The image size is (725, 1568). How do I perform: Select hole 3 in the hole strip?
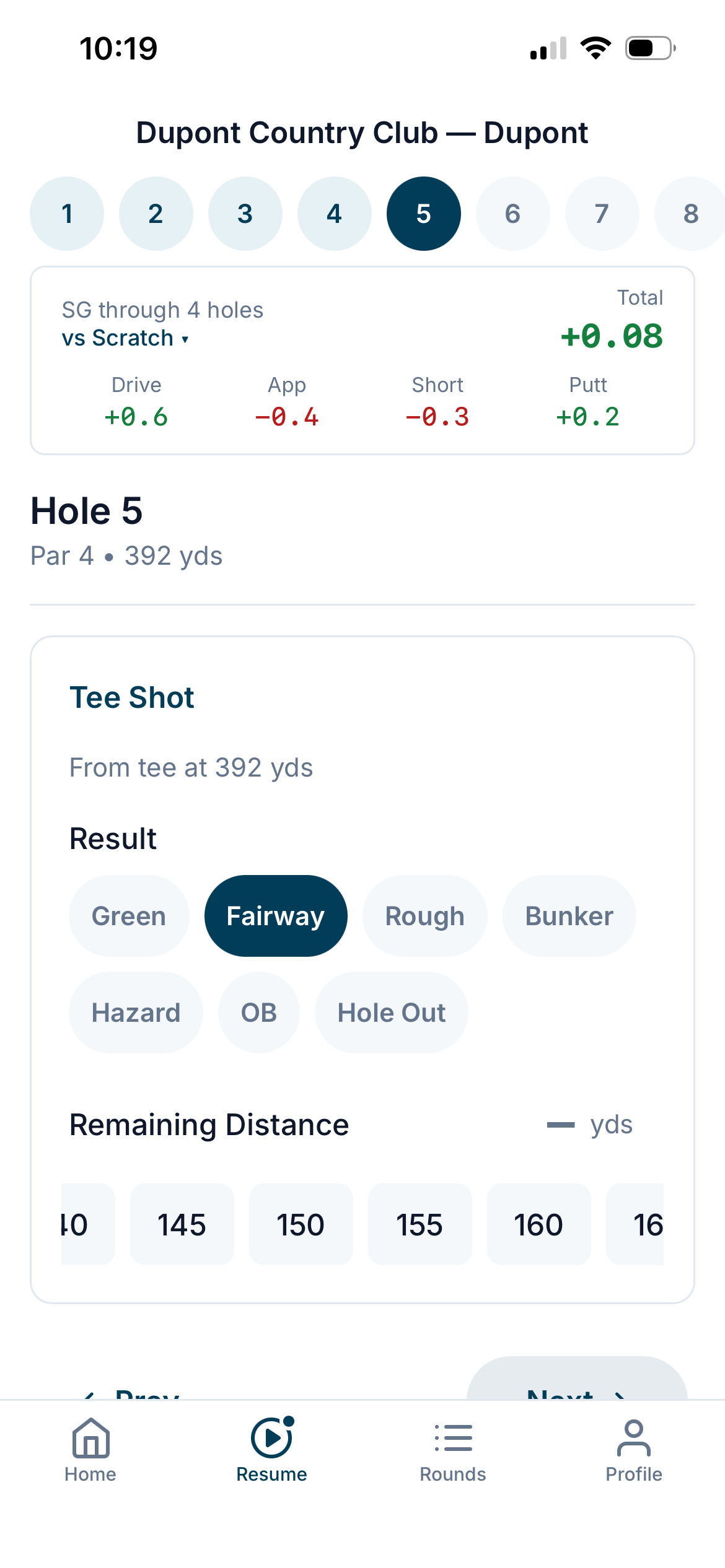(245, 213)
